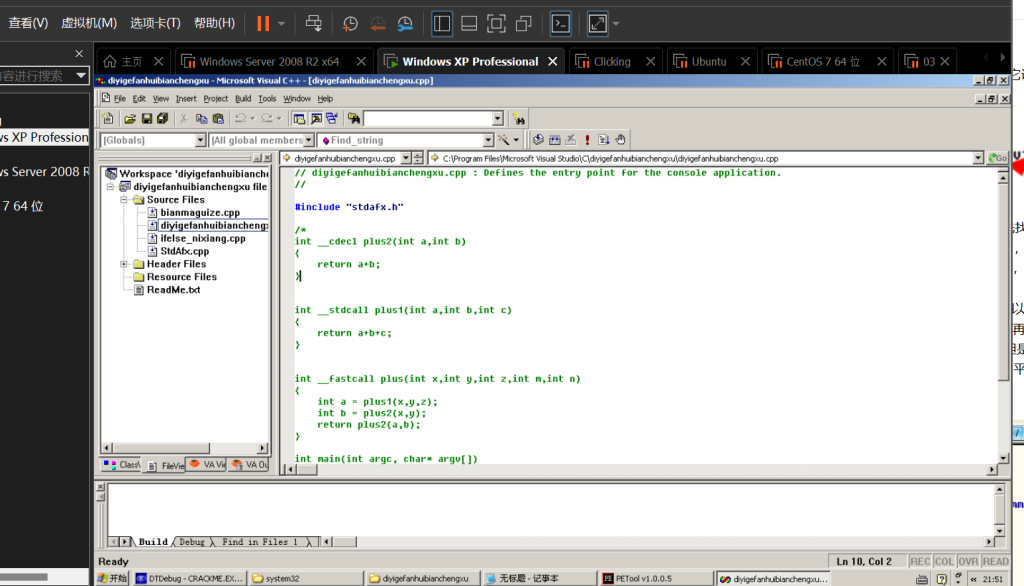Open the Build menu
This screenshot has width=1024, height=586.
click(x=243, y=99)
